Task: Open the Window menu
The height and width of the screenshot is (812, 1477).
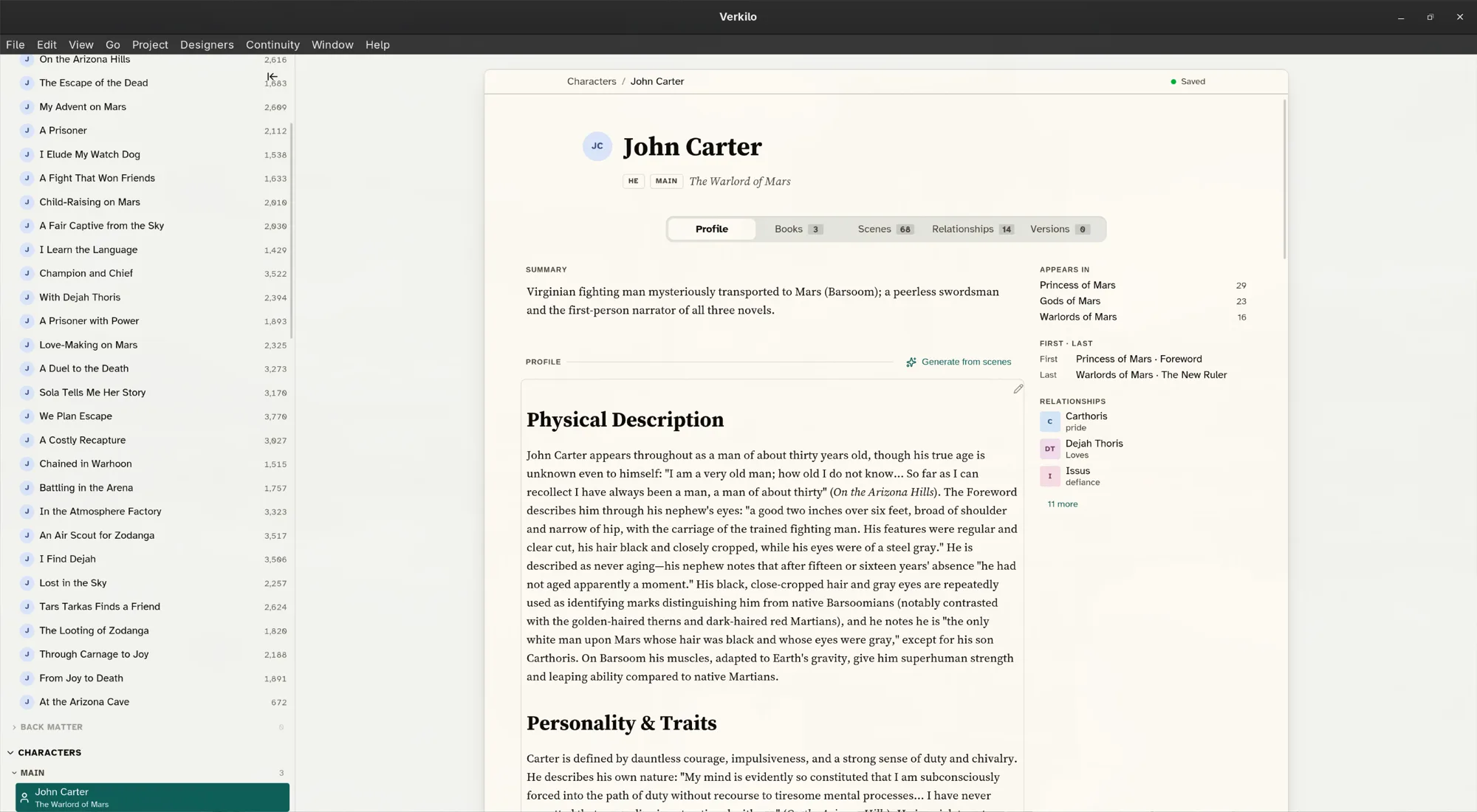Action: point(332,45)
